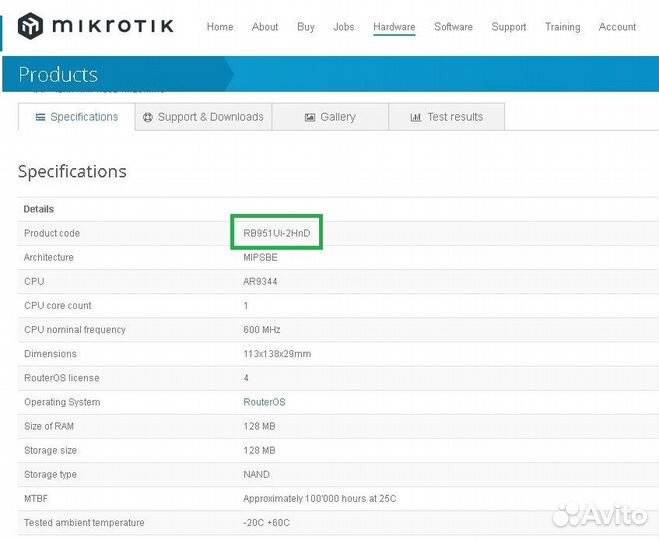Screen dimensions: 659x540
Task: Follow the RouterOS operating system link
Action: (x=264, y=402)
